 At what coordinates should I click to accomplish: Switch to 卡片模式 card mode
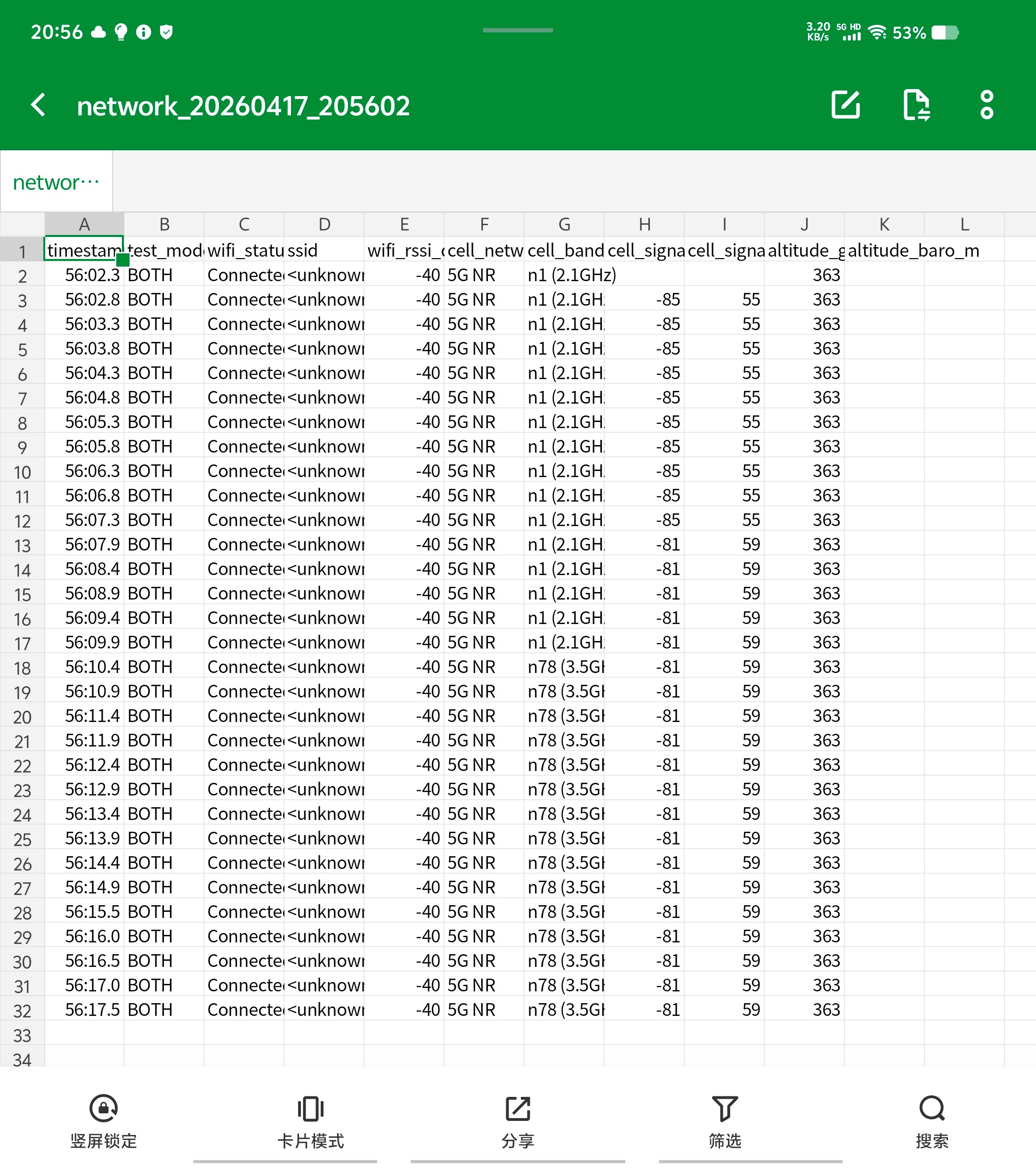(x=310, y=1109)
